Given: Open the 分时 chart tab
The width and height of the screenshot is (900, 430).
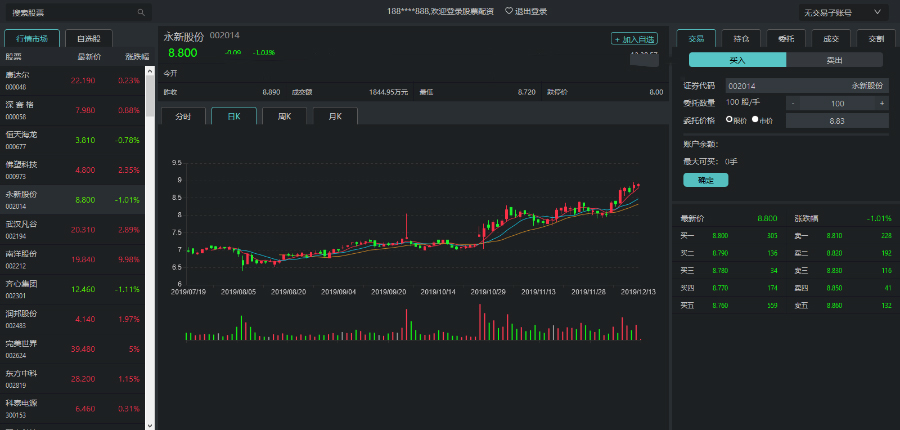Looking at the screenshot, I should click(183, 116).
